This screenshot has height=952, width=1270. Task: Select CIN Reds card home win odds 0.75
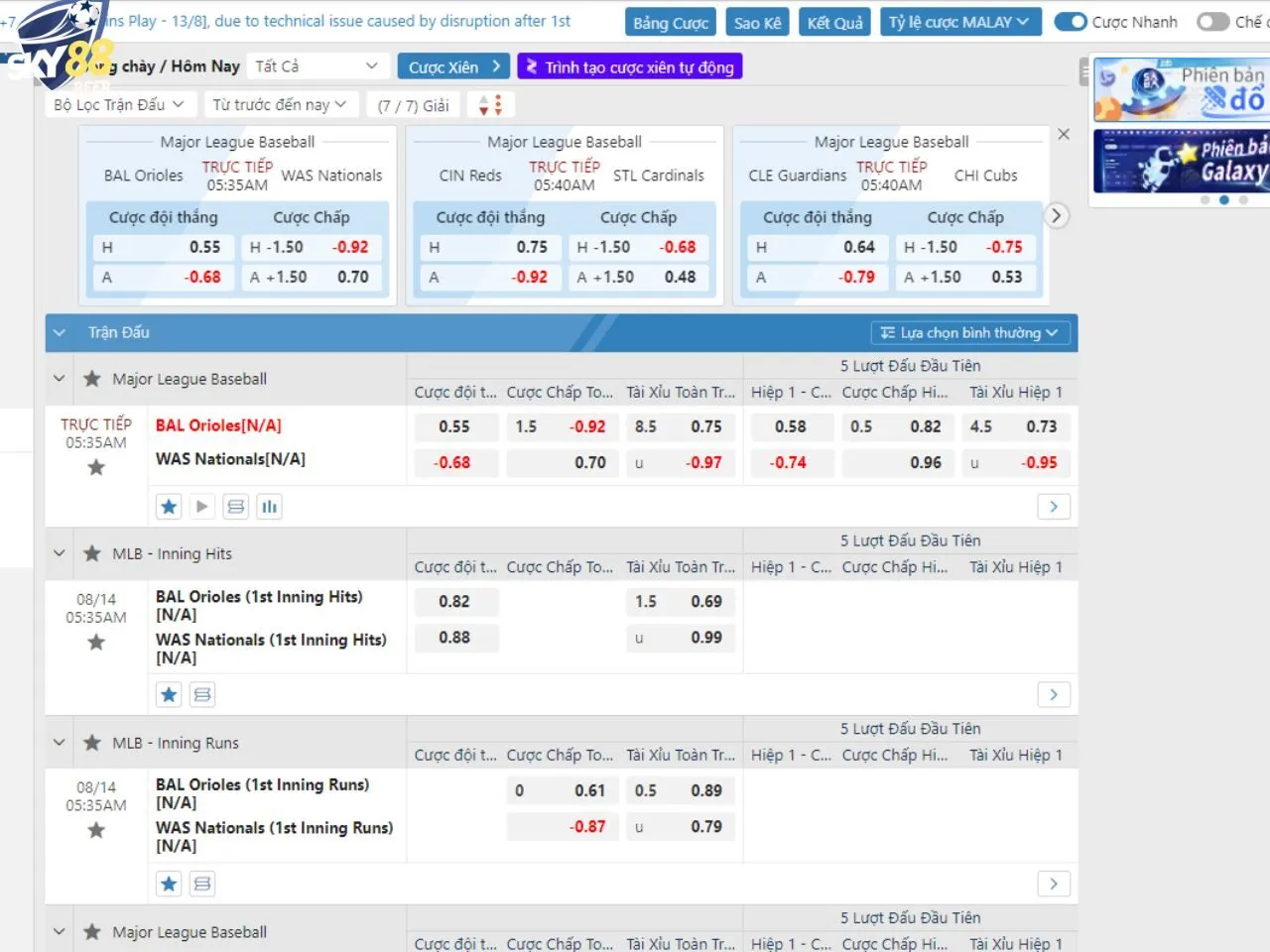489,247
